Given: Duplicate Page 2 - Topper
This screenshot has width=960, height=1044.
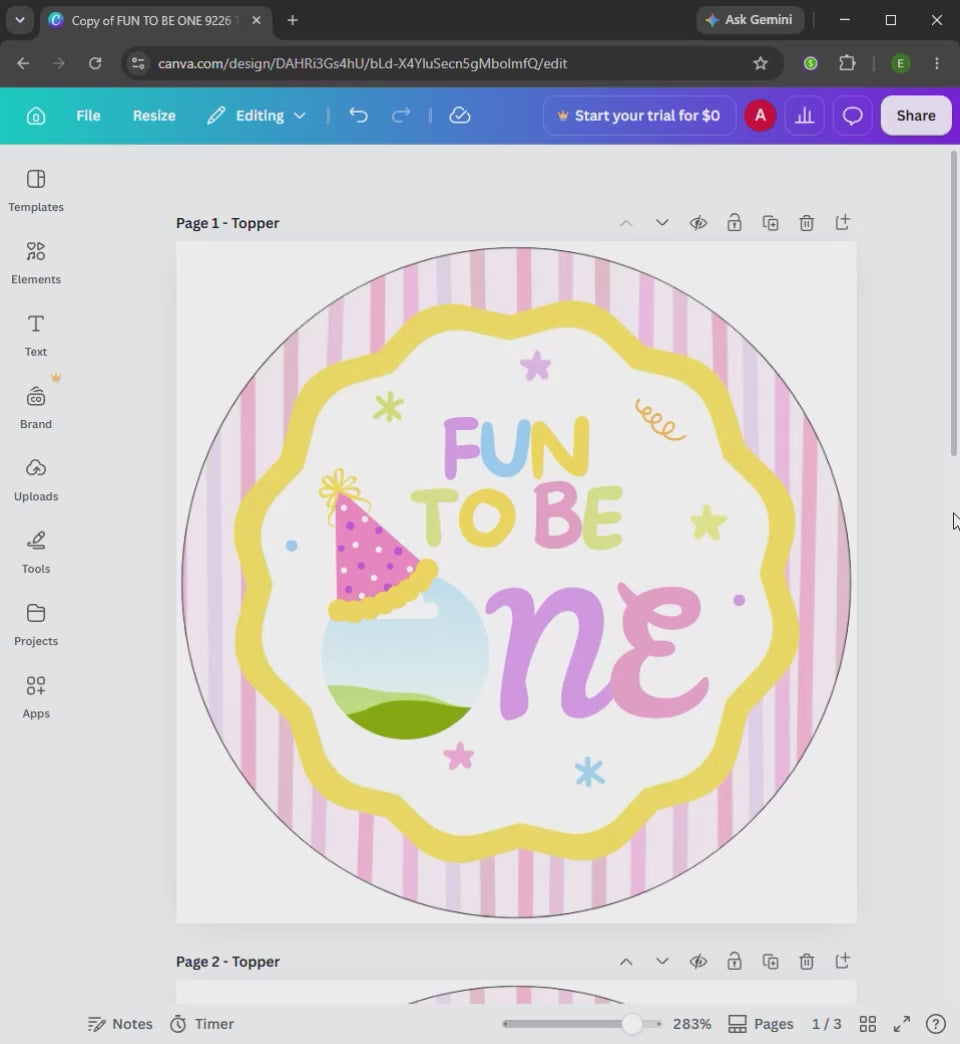Looking at the screenshot, I should tap(770, 961).
